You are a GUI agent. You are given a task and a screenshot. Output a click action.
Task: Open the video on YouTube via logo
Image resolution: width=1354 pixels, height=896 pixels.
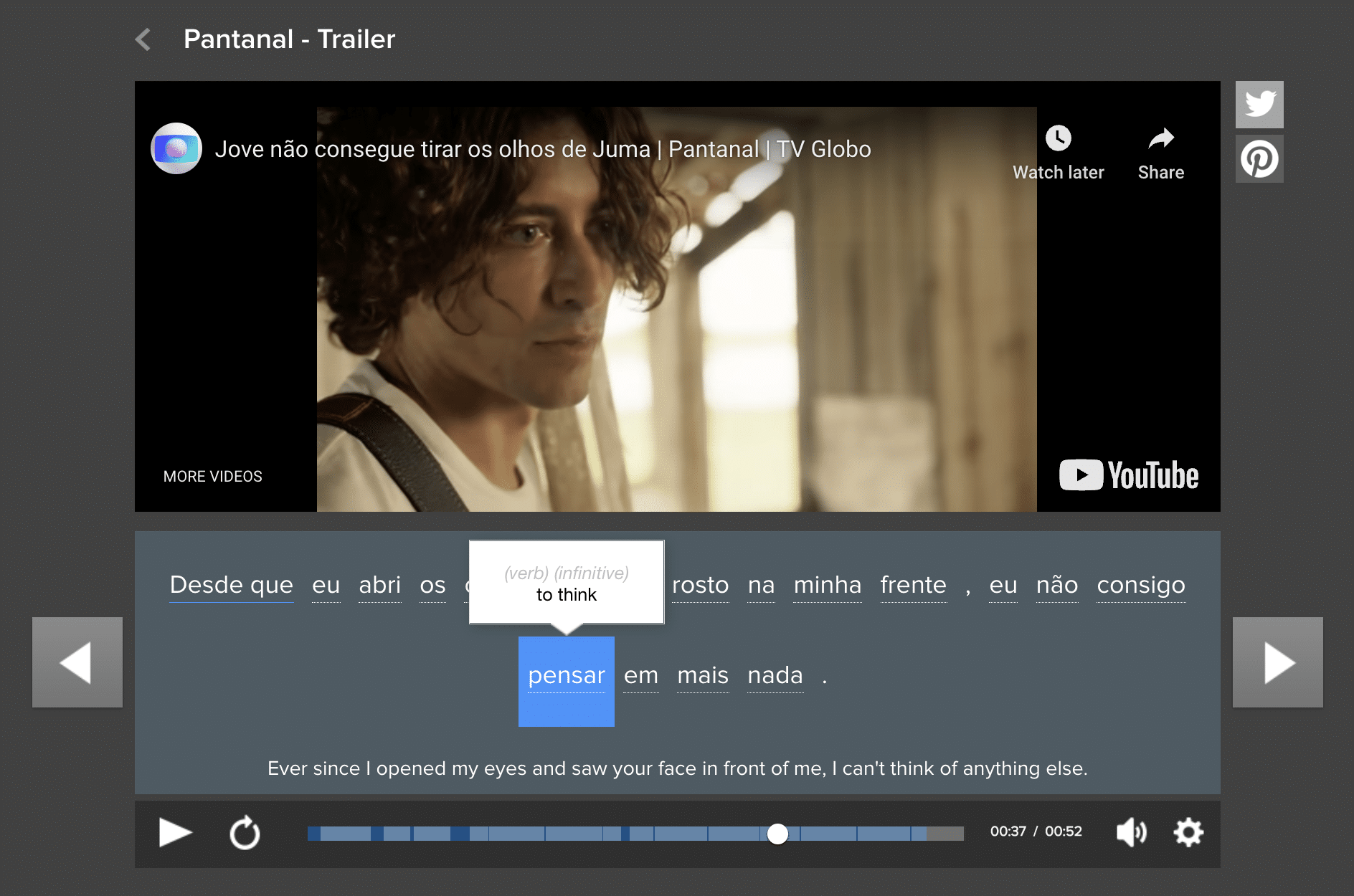pyautogui.click(x=1129, y=475)
